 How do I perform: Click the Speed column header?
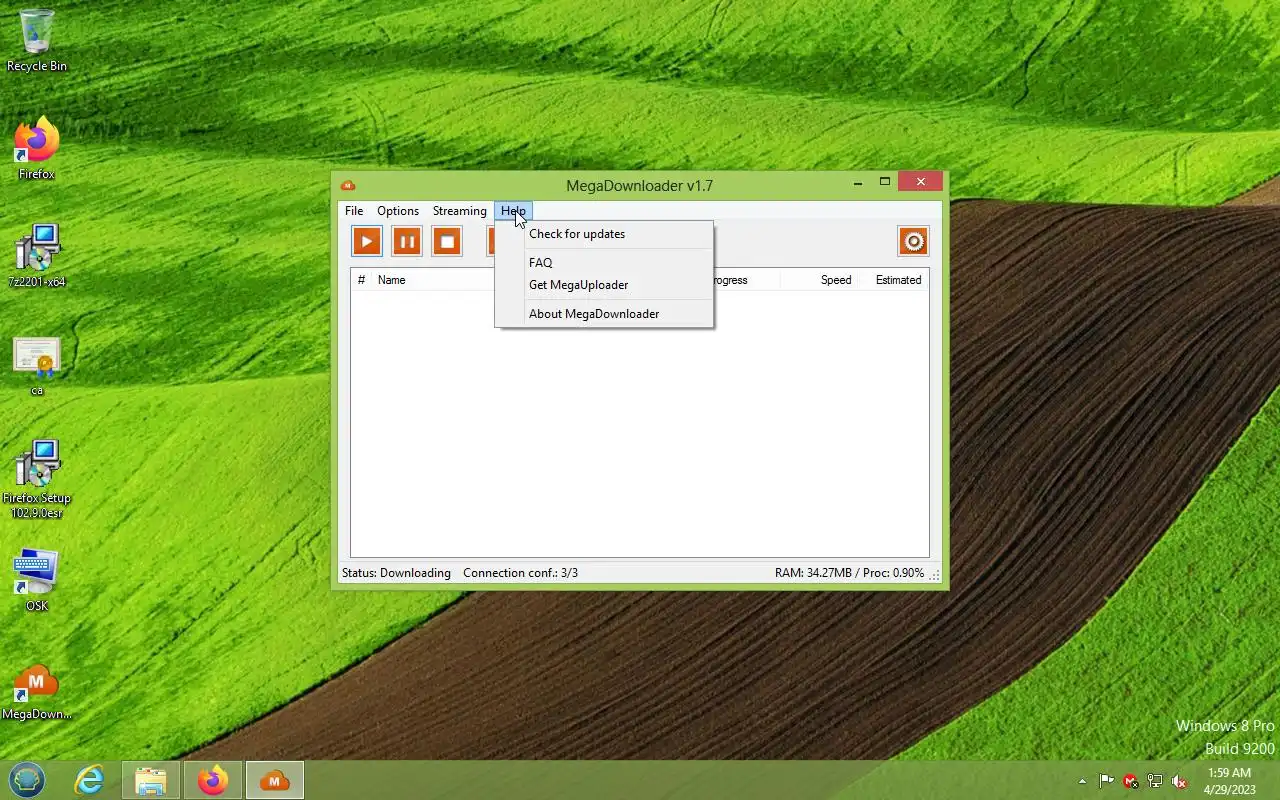coord(836,280)
